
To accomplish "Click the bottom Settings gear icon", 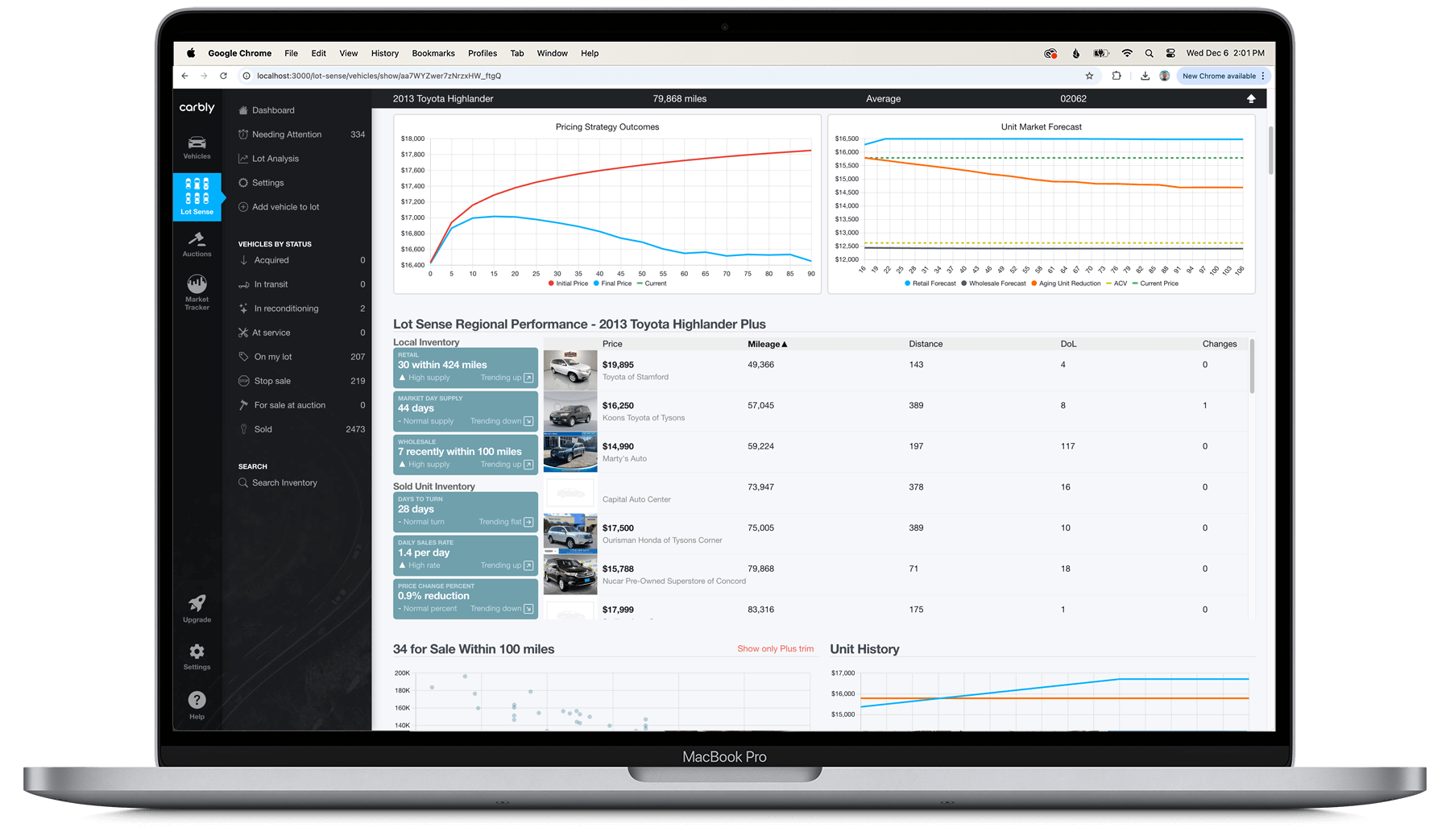I will (197, 656).
